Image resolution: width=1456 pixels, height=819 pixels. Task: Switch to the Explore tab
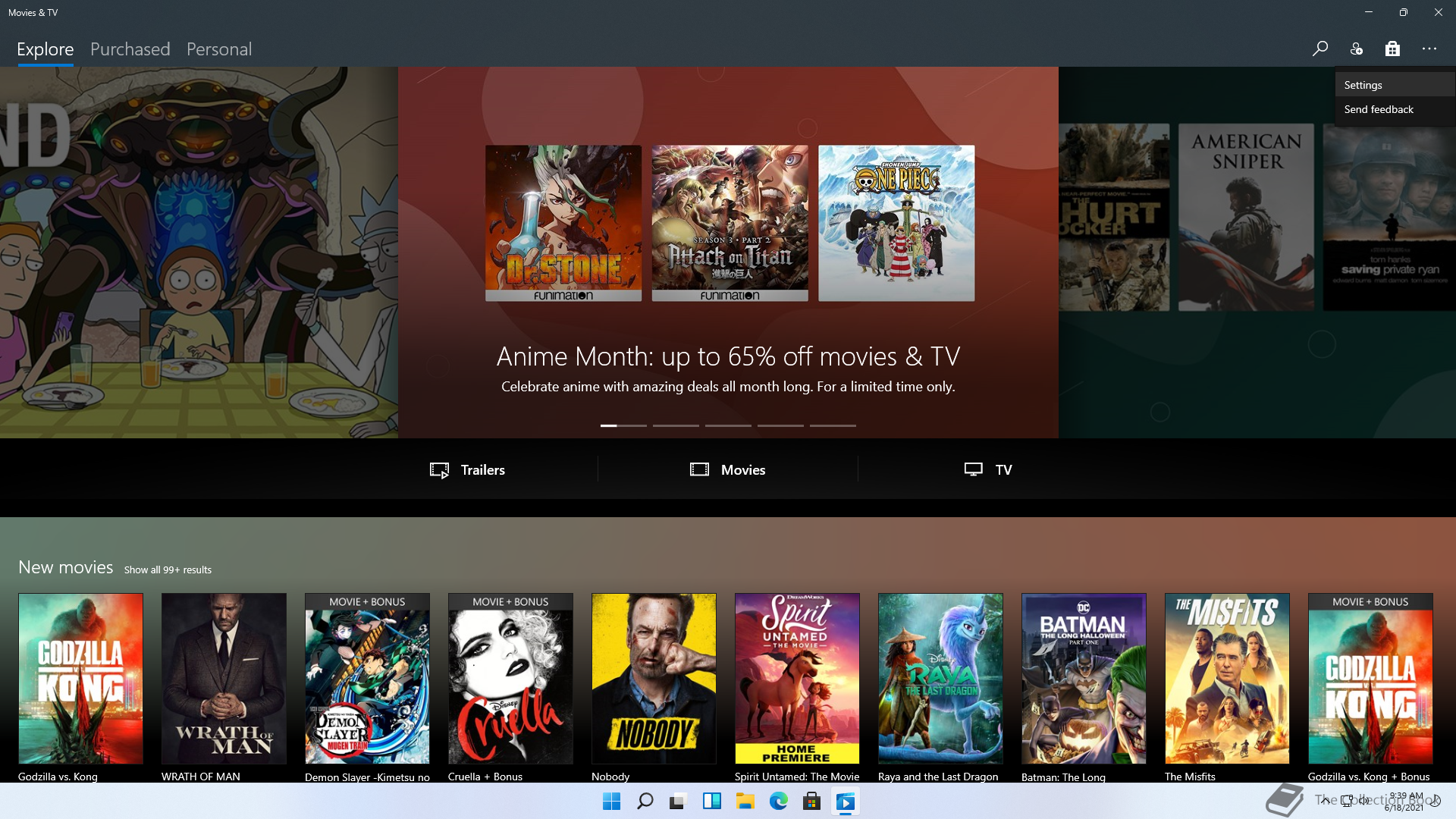click(x=45, y=49)
